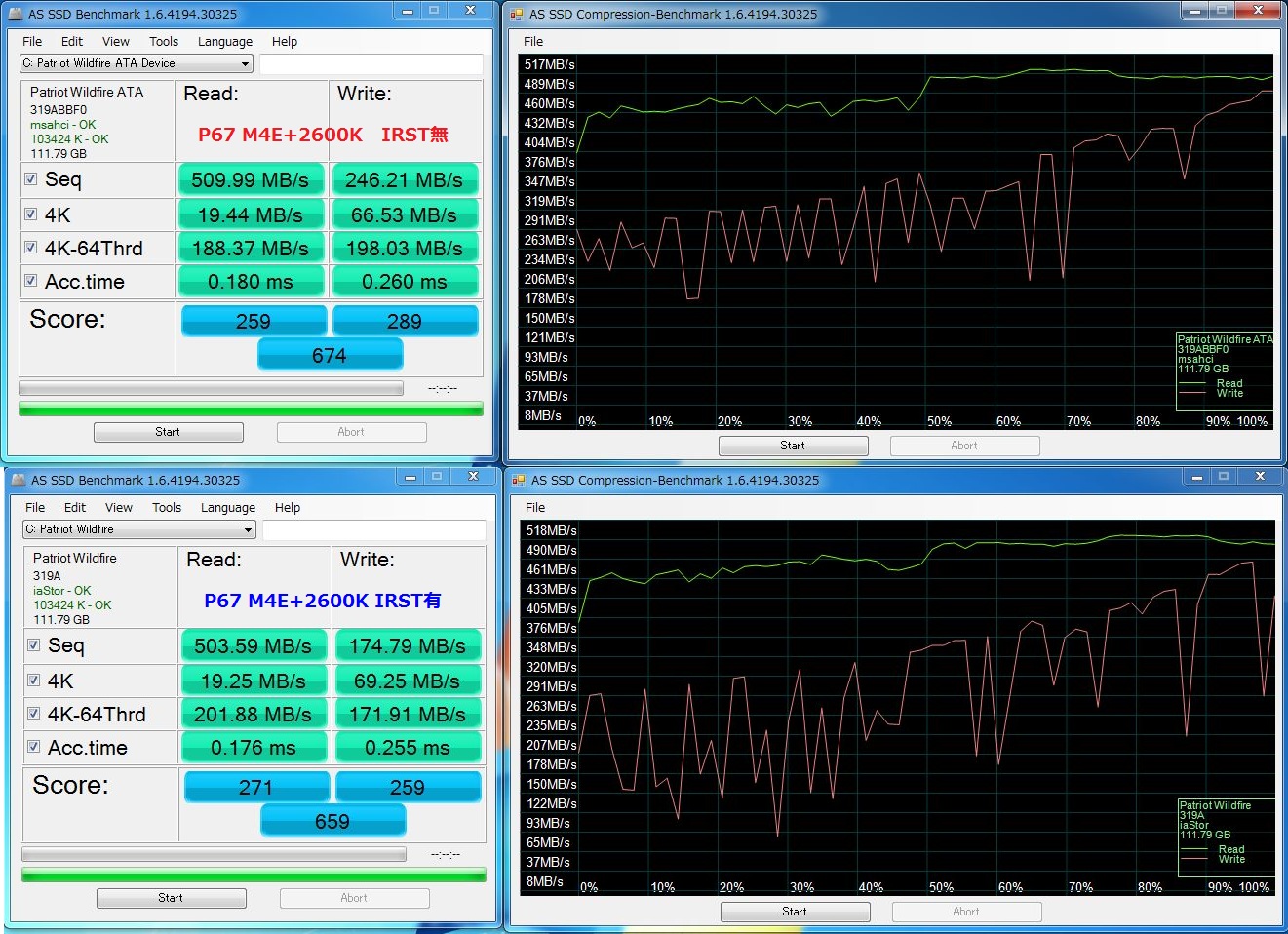Screen dimensions: 1288x934
Task: Open the Tools menu in the iaStor AS SSD Benchmark window
Action: click(x=167, y=508)
